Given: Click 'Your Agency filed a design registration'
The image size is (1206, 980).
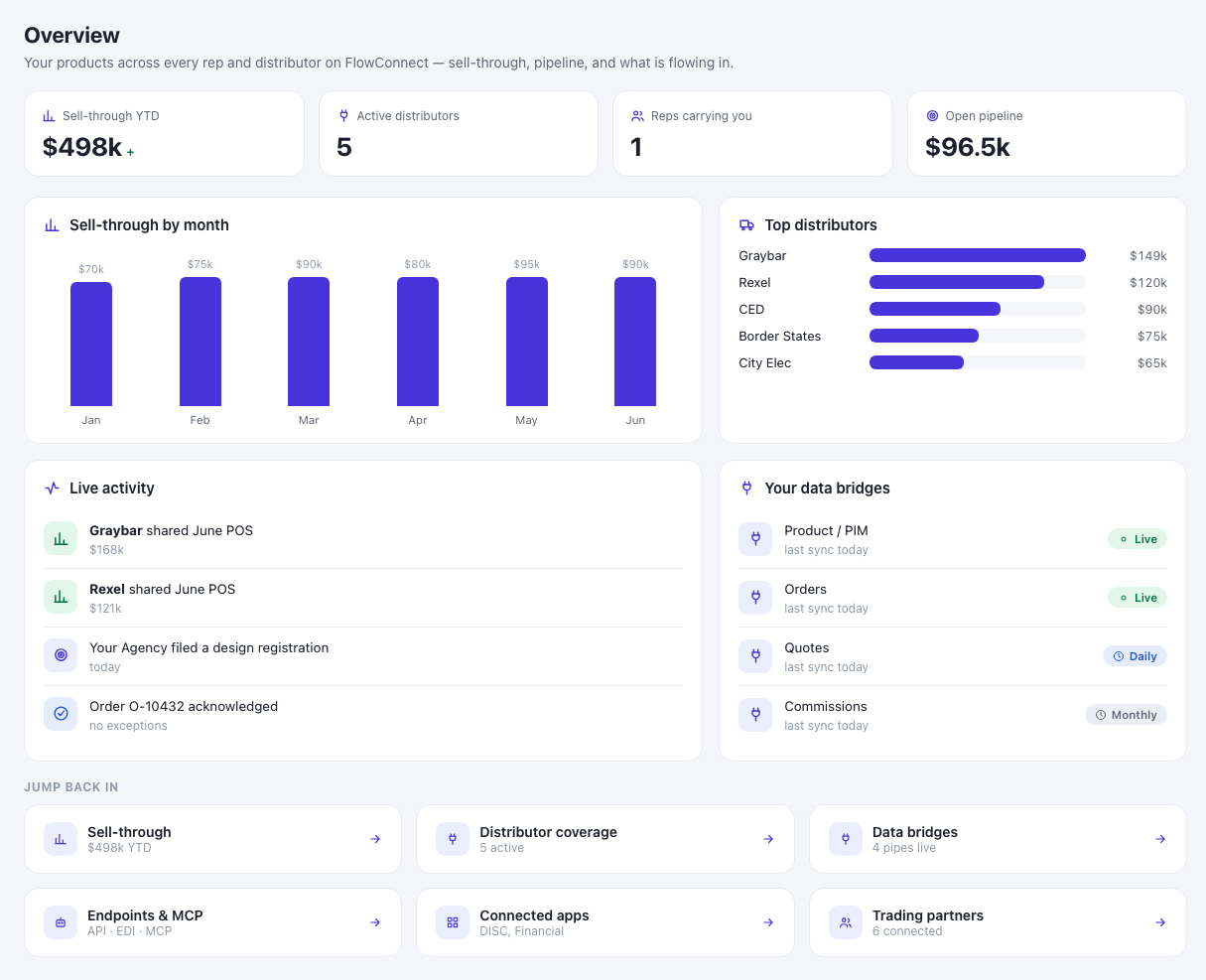Looking at the screenshot, I should tap(209, 647).
